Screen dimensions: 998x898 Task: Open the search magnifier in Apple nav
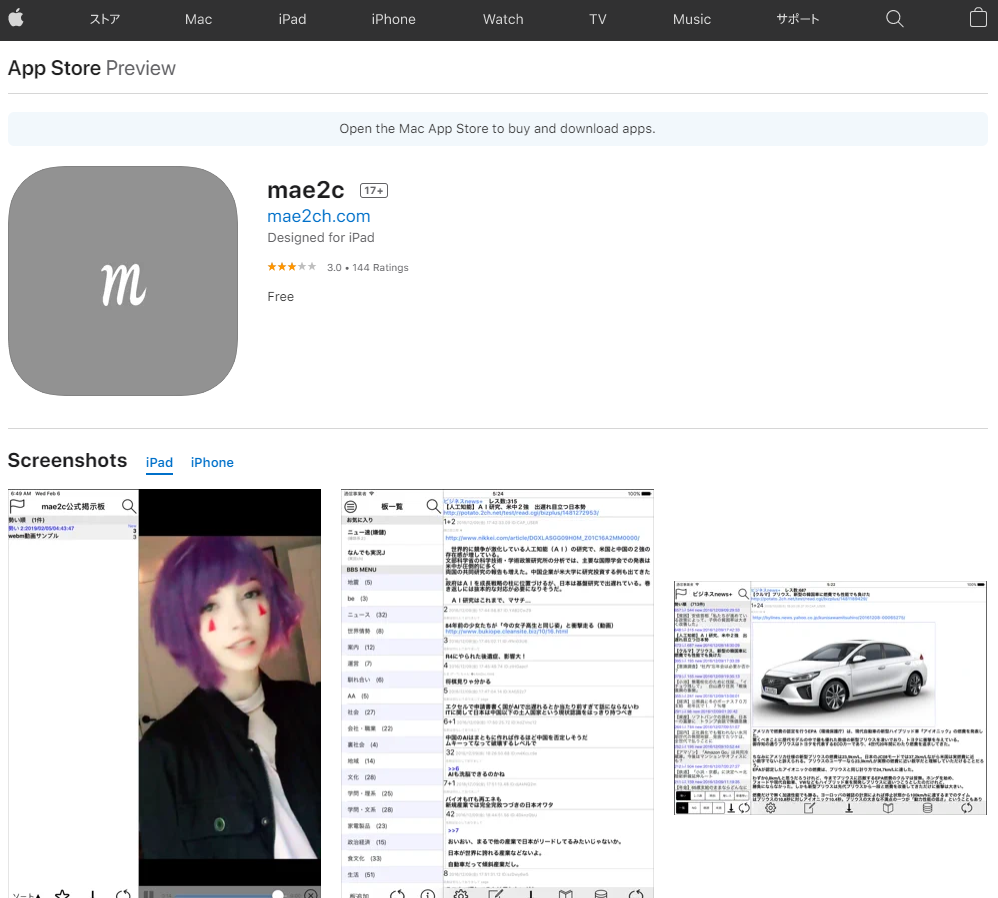click(x=894, y=19)
